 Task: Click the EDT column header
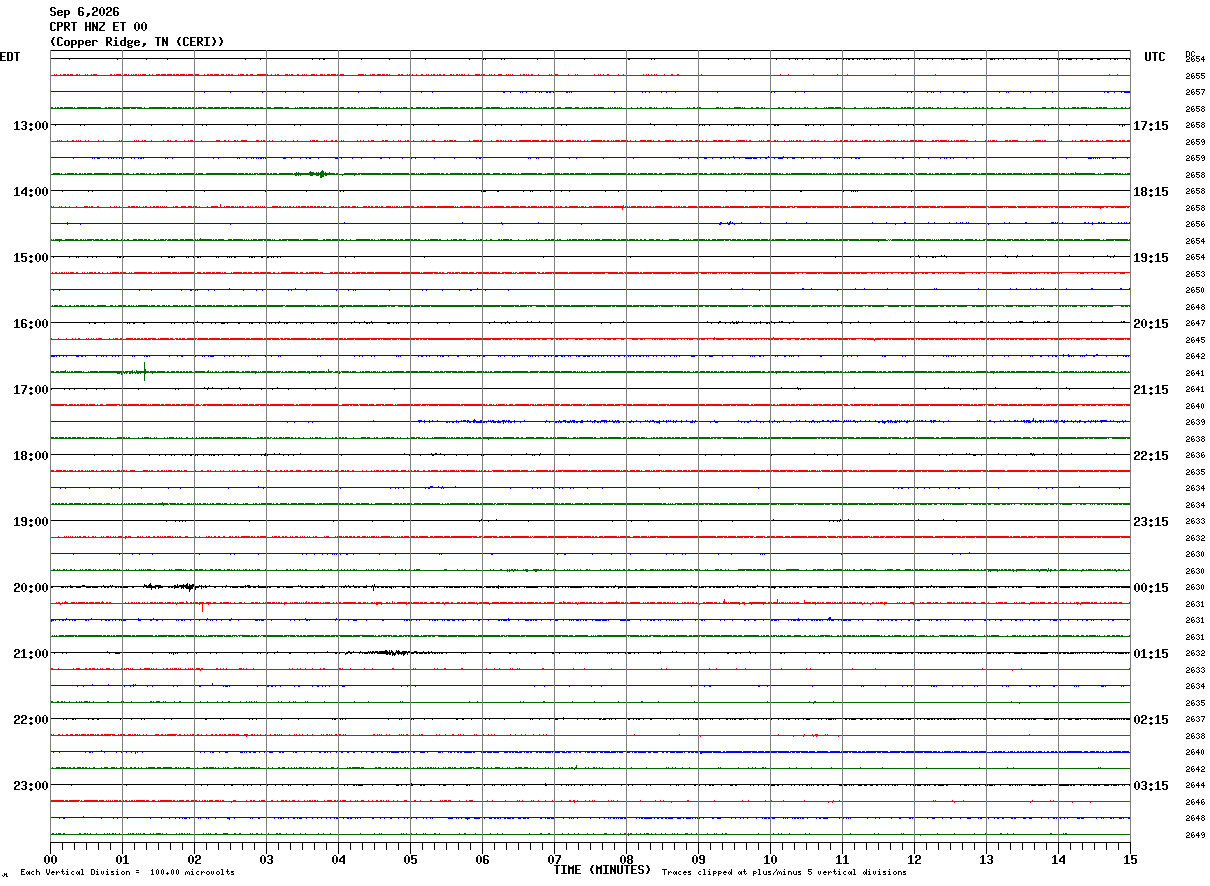(10, 57)
